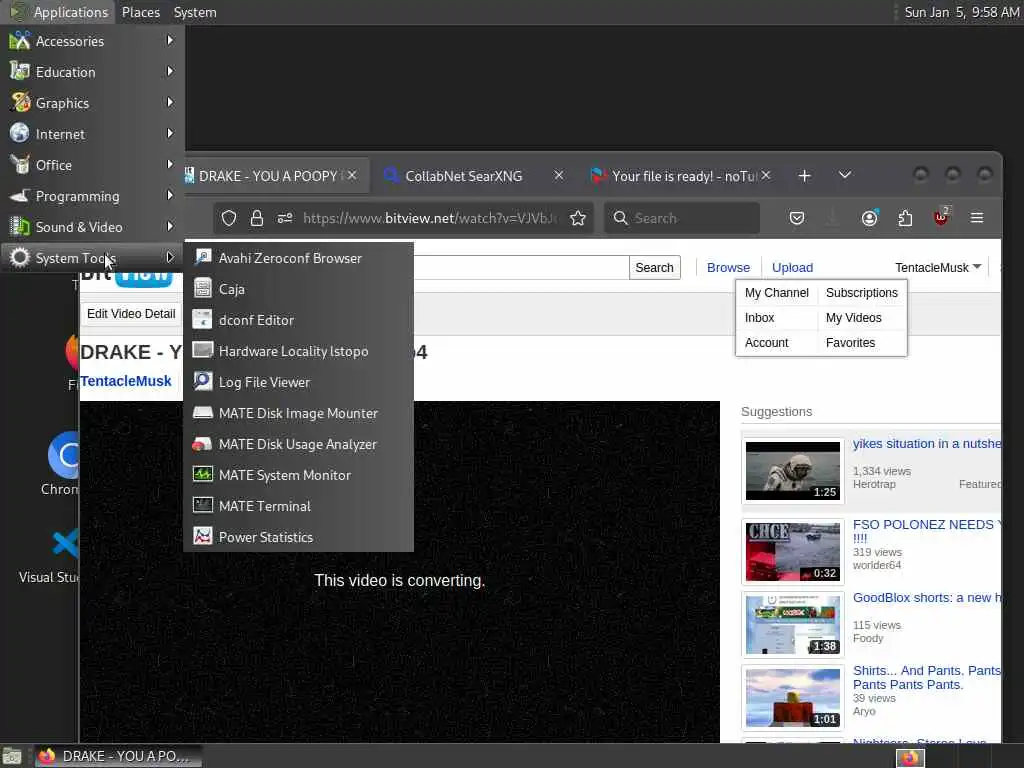Click the Pocket save icon

point(797,218)
